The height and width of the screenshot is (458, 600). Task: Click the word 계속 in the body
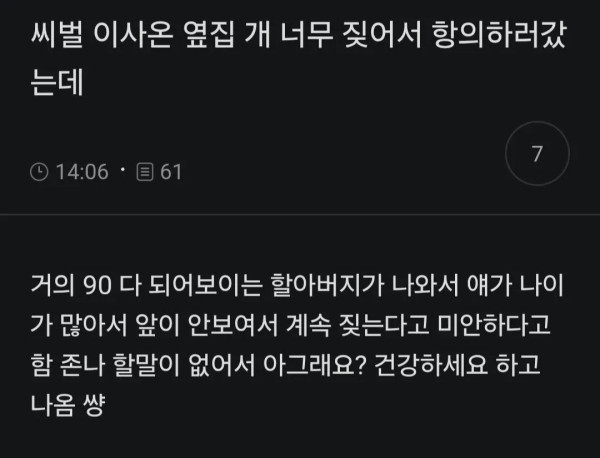coord(308,325)
